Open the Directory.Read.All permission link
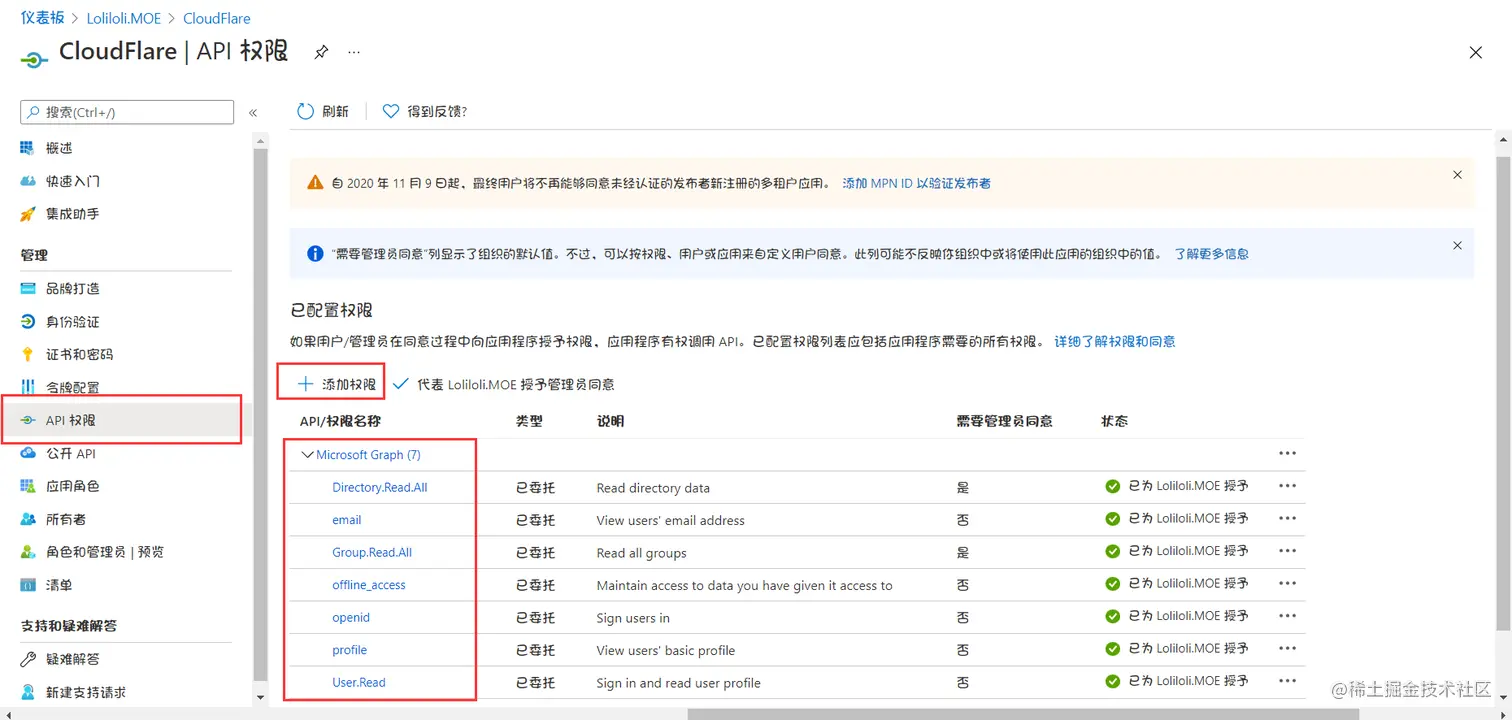Image resolution: width=1512 pixels, height=720 pixels. pos(380,488)
